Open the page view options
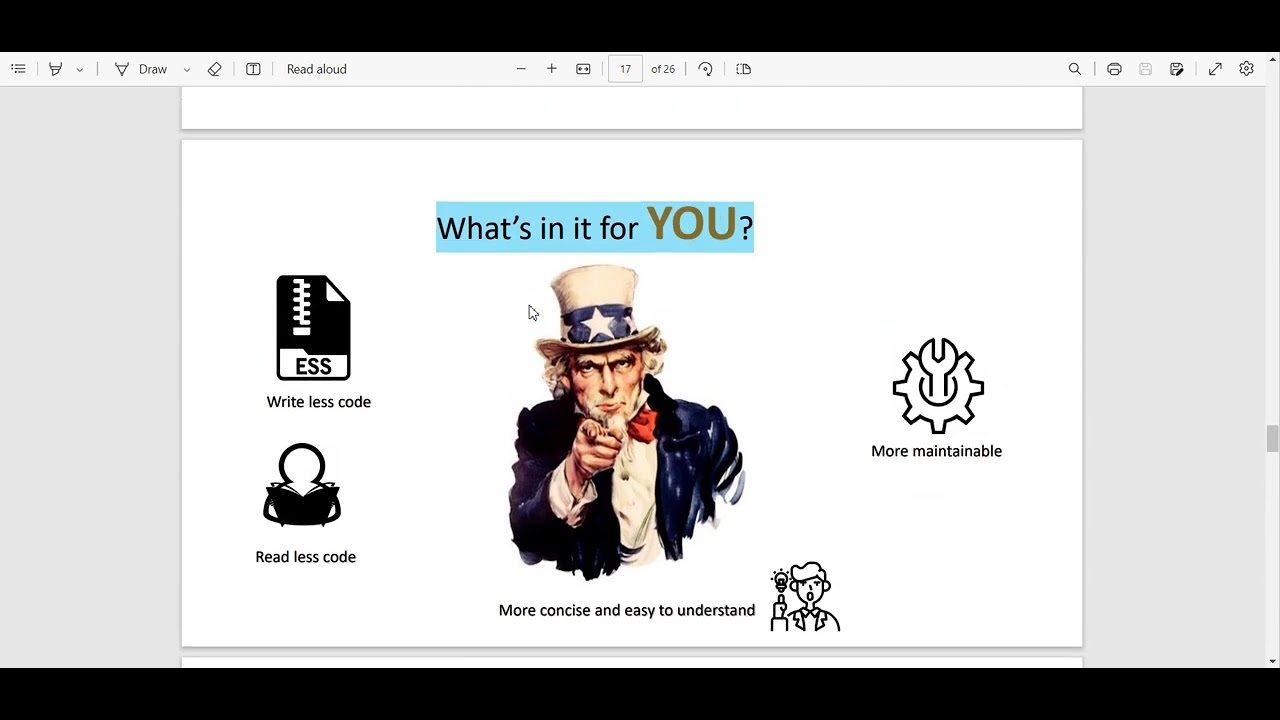1280x720 pixels. click(x=743, y=69)
